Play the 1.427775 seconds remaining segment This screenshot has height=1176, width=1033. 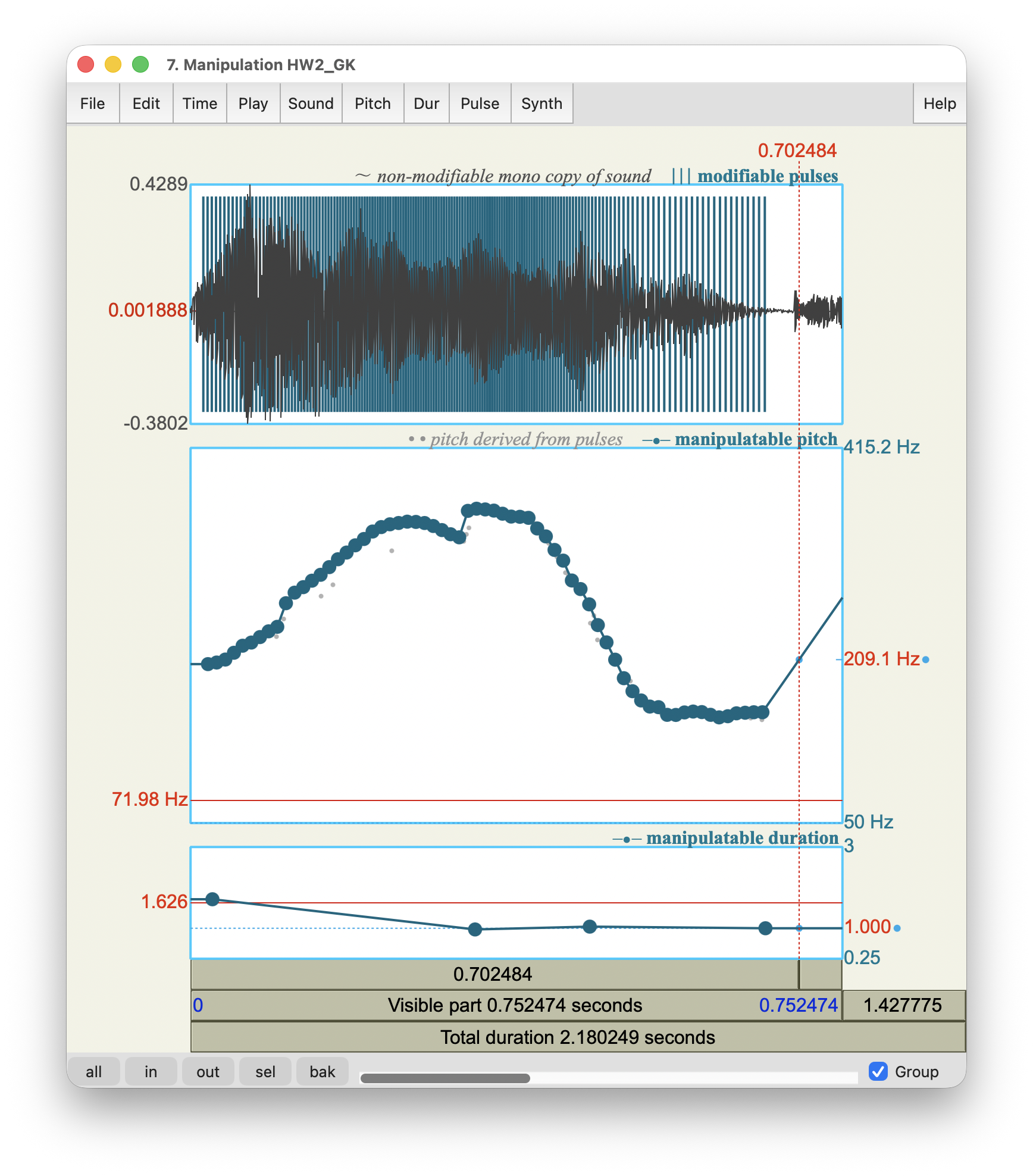coord(903,1005)
